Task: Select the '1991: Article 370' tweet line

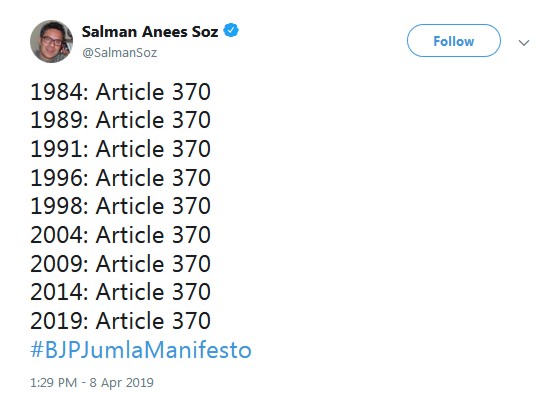Action: [120, 149]
